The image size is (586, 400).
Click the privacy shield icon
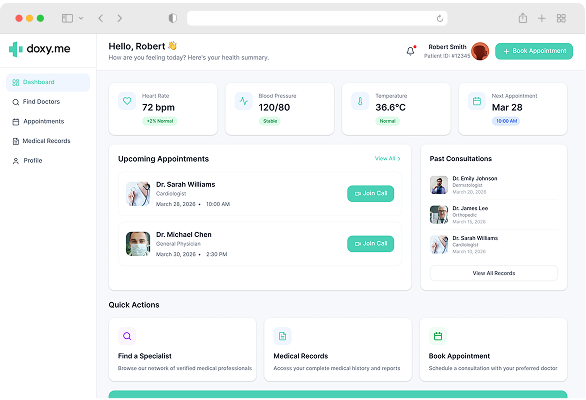point(173,18)
